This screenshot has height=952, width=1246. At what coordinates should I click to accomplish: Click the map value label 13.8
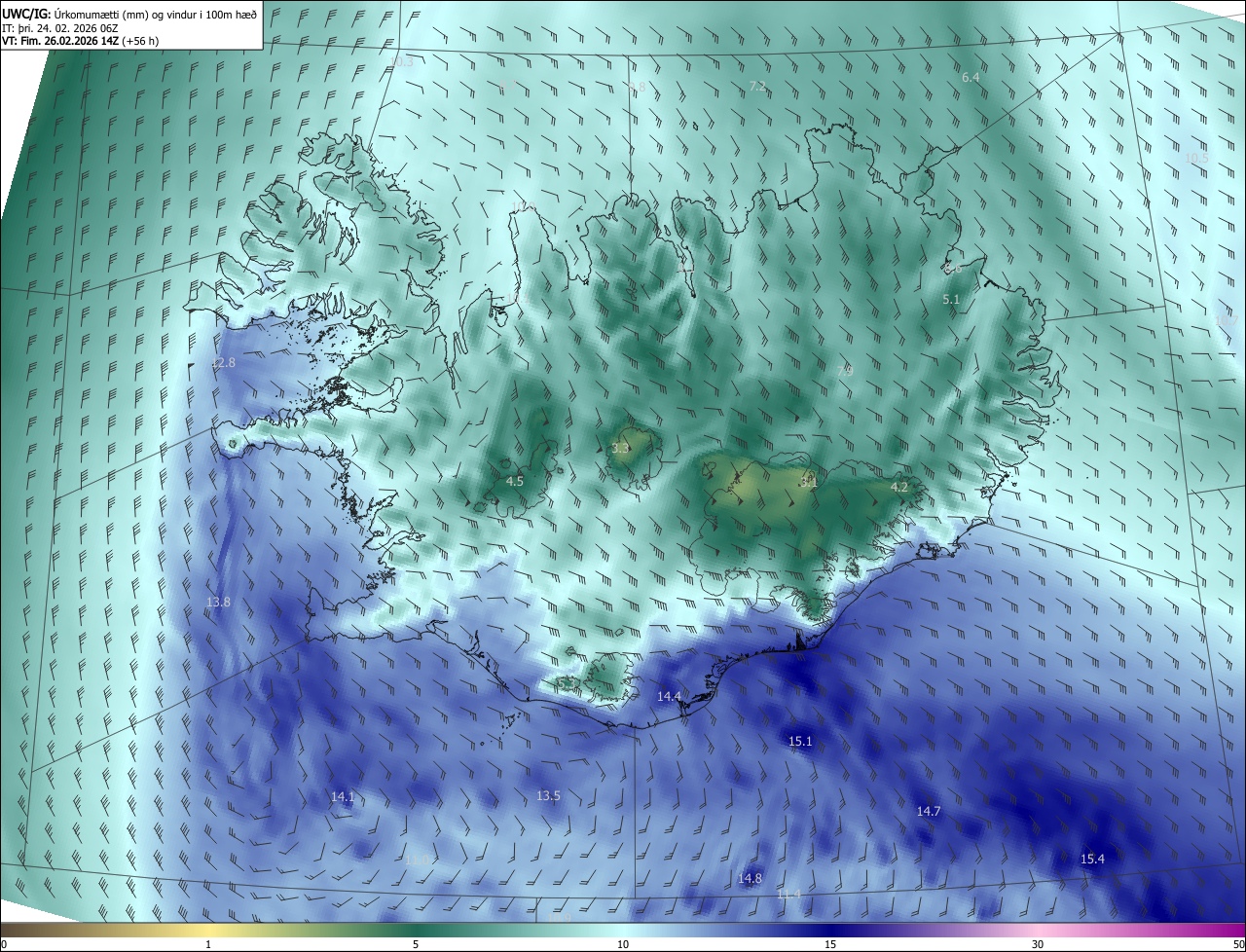click(x=218, y=603)
